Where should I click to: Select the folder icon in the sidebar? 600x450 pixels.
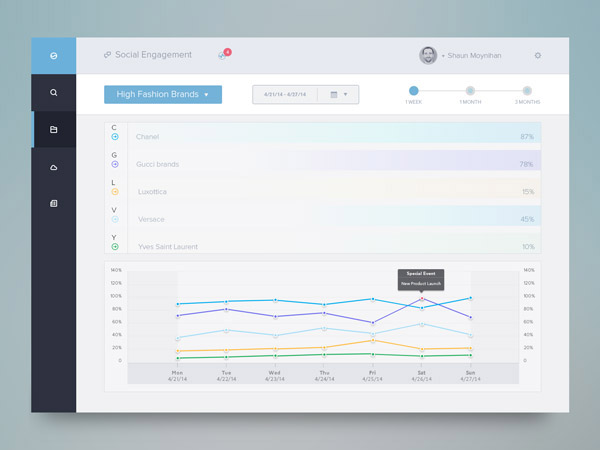[x=54, y=130]
